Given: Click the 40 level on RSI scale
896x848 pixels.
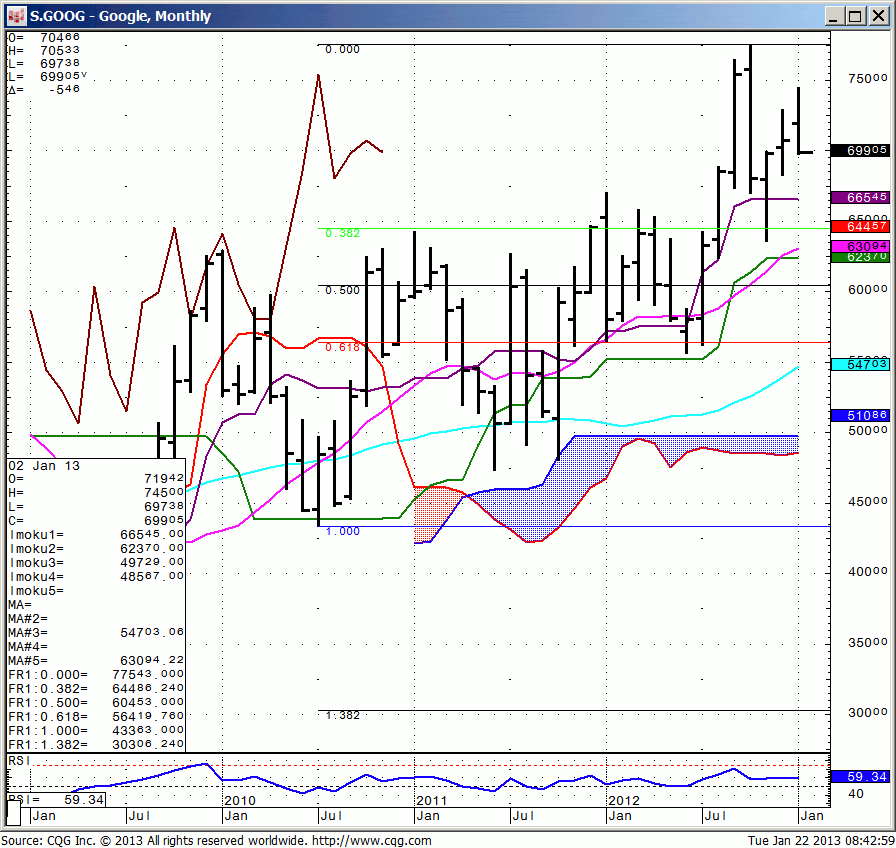Looking at the screenshot, I should (855, 794).
